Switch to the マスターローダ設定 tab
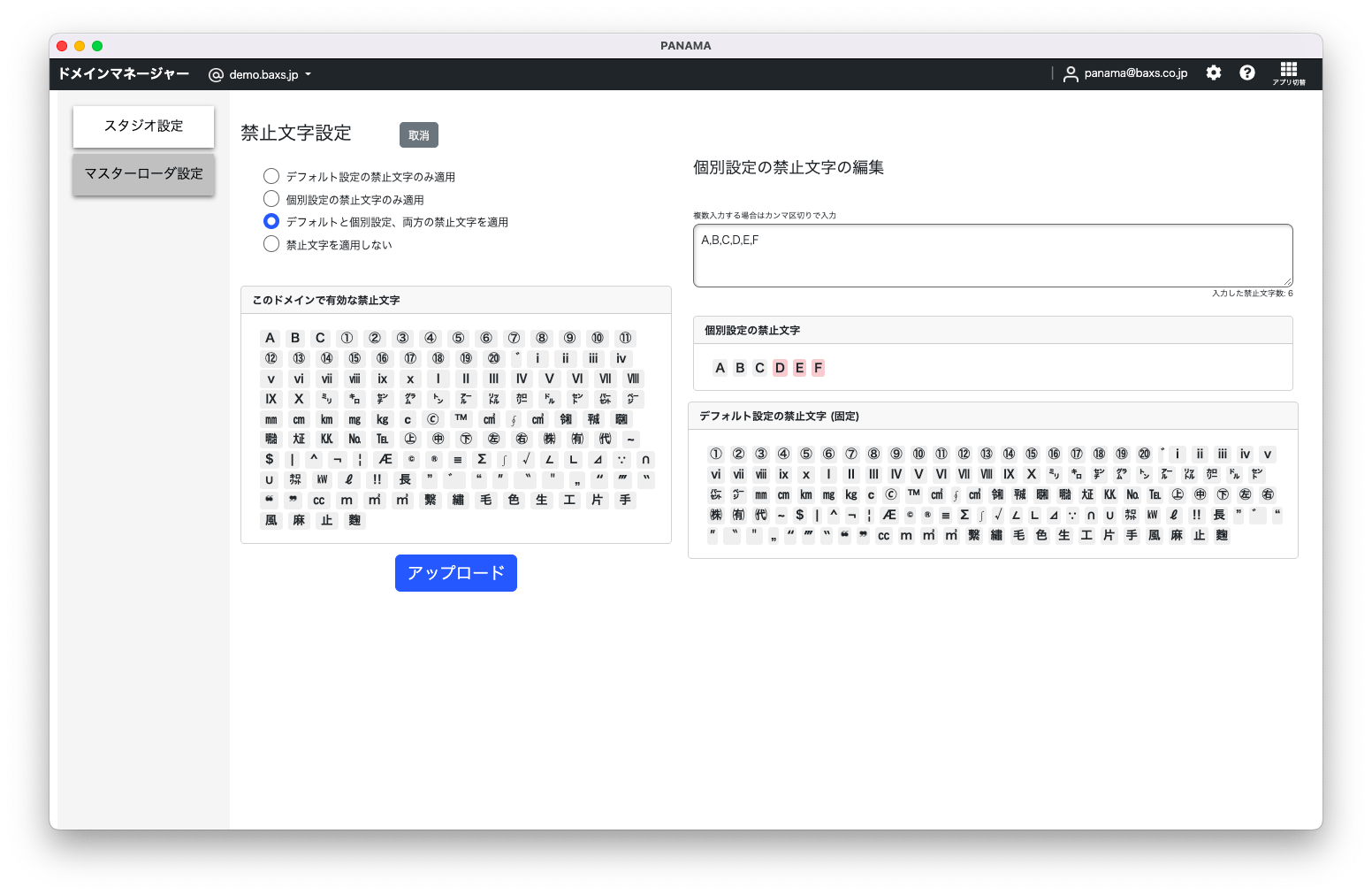Image resolution: width=1372 pixels, height=895 pixels. point(143,174)
